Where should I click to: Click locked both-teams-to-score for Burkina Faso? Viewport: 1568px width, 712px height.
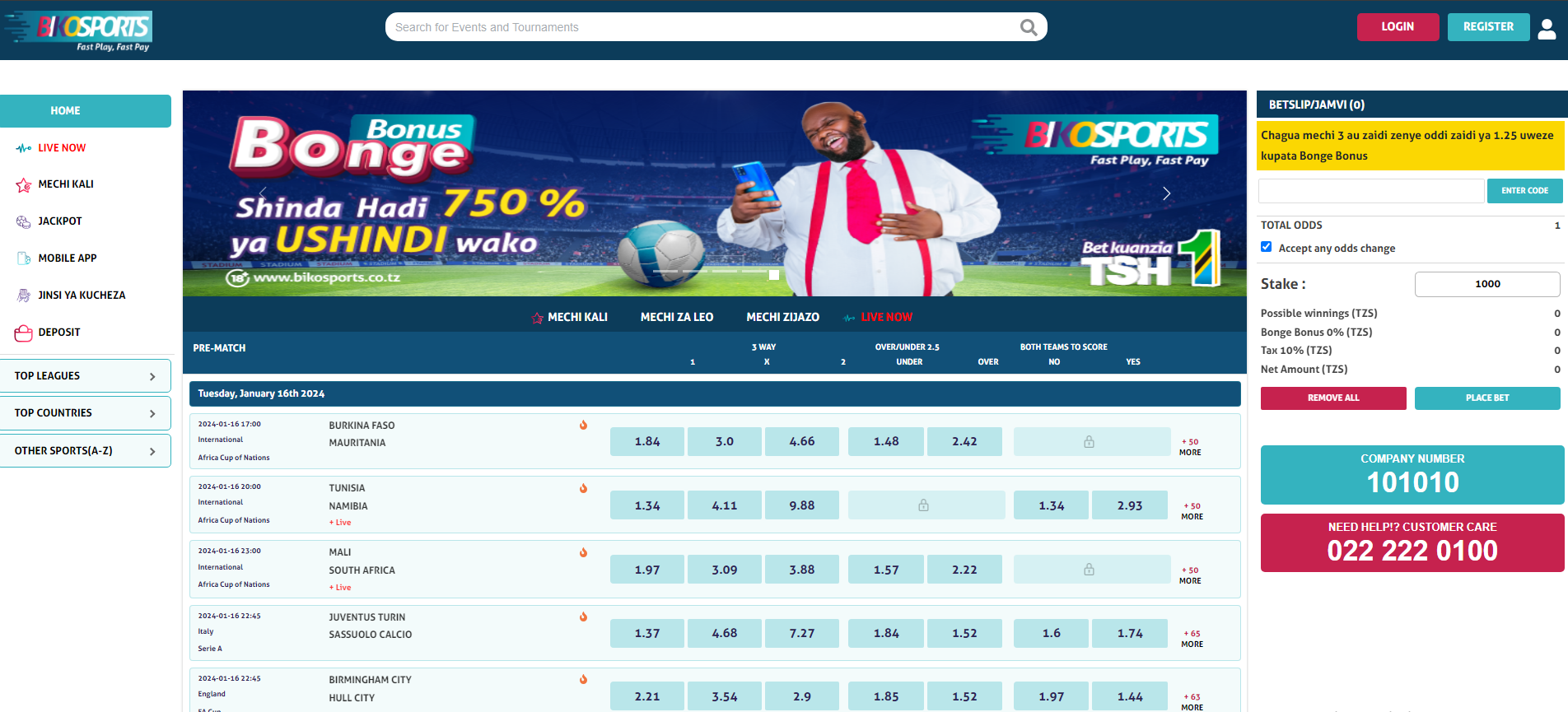[1091, 442]
